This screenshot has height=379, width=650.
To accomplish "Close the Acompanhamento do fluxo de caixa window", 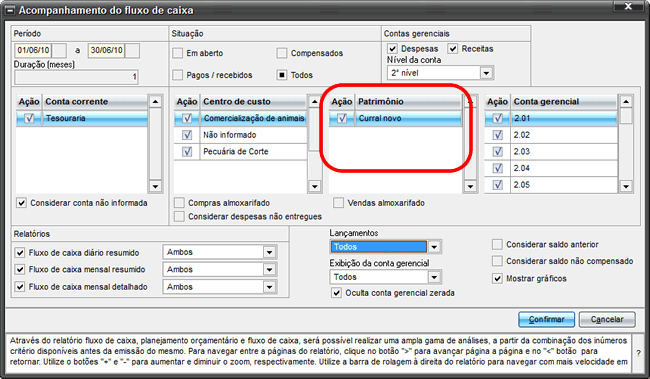I will click(628, 6).
